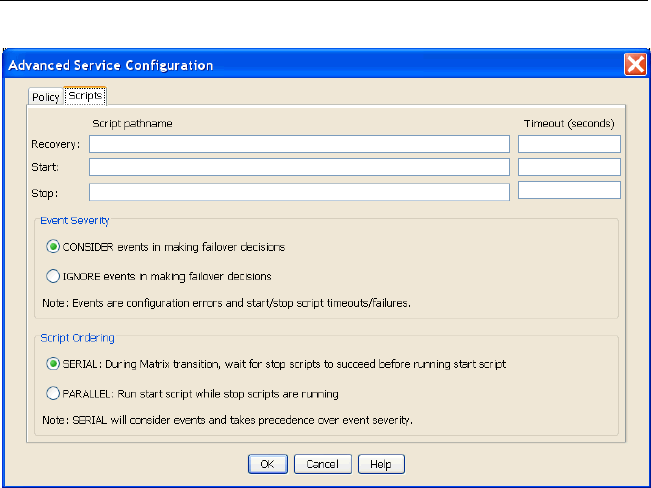
Task: Select the Start timeout seconds field
Action: [569, 167]
